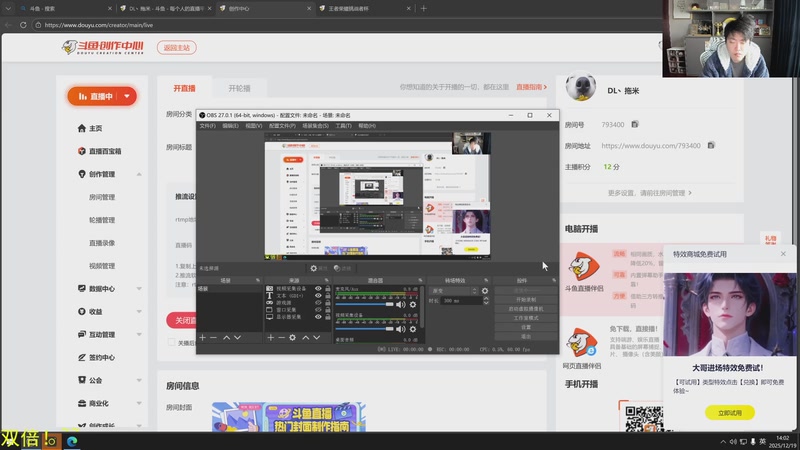This screenshot has width=800, height=450.
Task: Remove selected source in OBS Sources panel
Action: tap(281, 338)
